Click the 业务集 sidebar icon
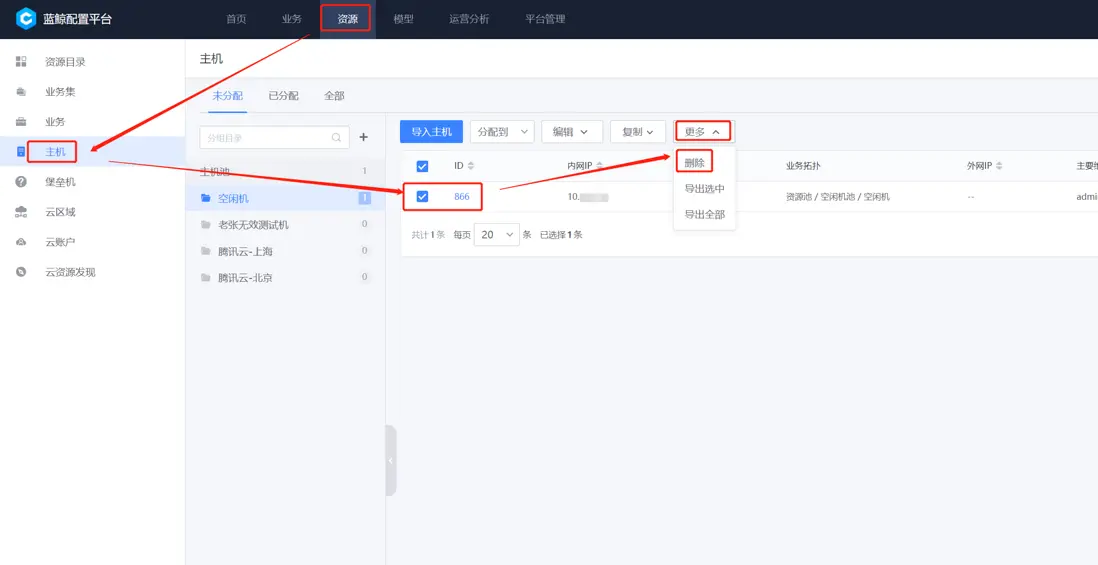 21,92
